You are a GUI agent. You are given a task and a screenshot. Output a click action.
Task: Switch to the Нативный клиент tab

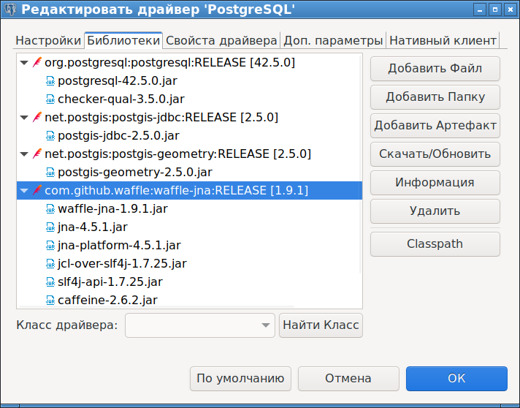coord(443,41)
